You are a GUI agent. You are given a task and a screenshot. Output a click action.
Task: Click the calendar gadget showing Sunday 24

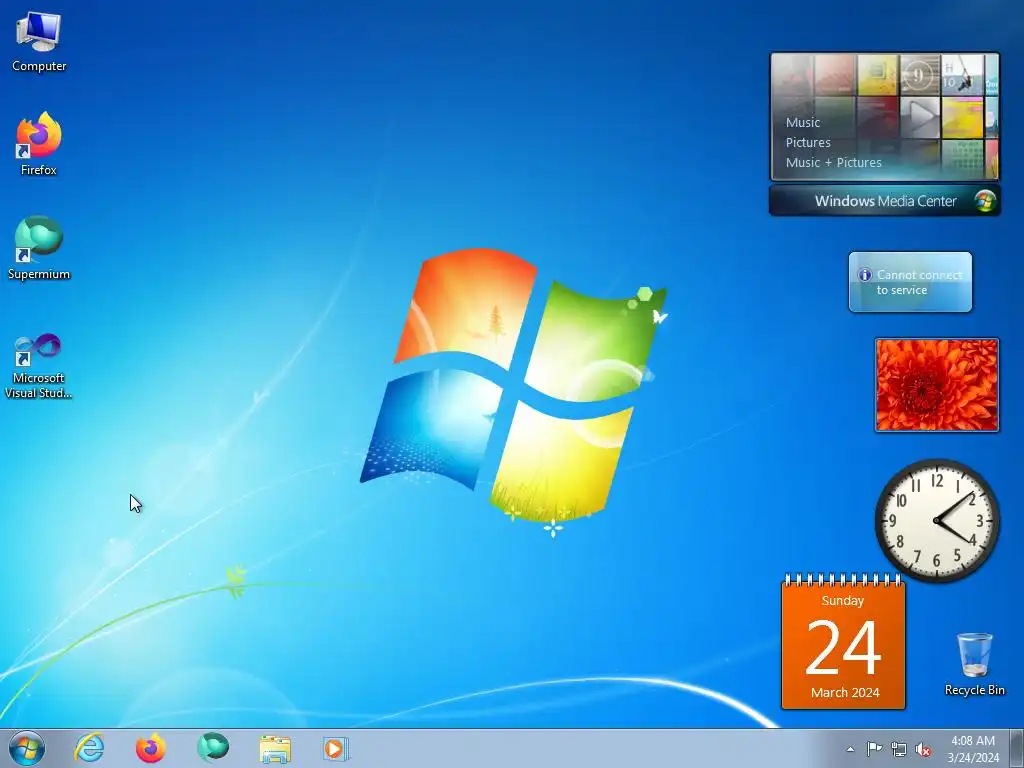[843, 642]
